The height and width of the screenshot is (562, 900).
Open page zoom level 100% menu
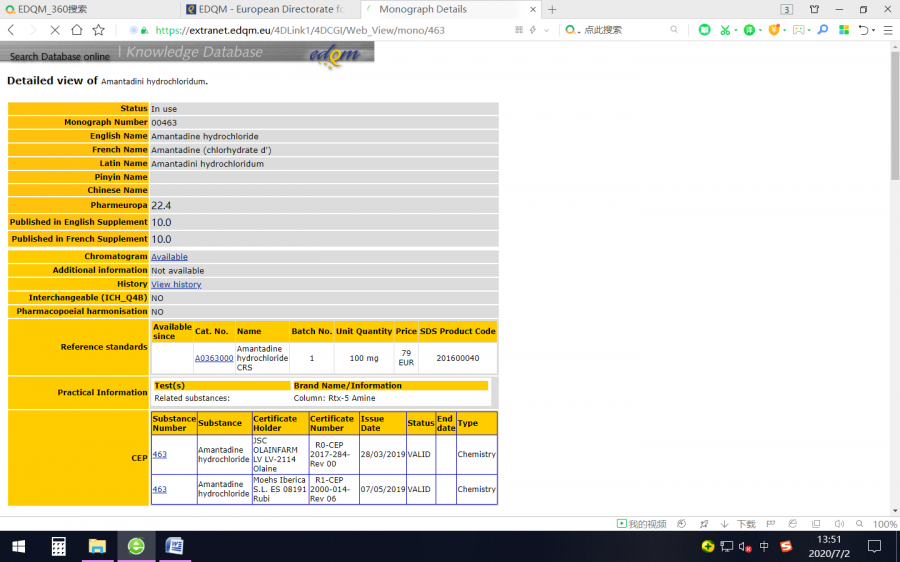884,524
